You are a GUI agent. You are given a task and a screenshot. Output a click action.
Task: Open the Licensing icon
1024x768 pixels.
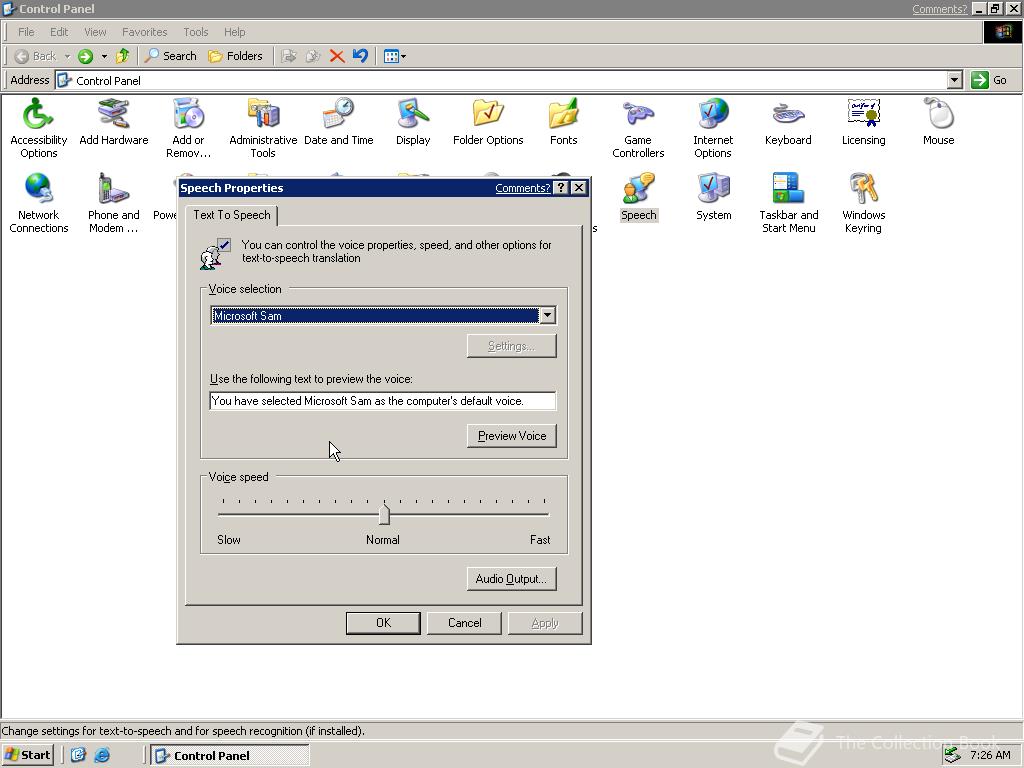coord(863,122)
